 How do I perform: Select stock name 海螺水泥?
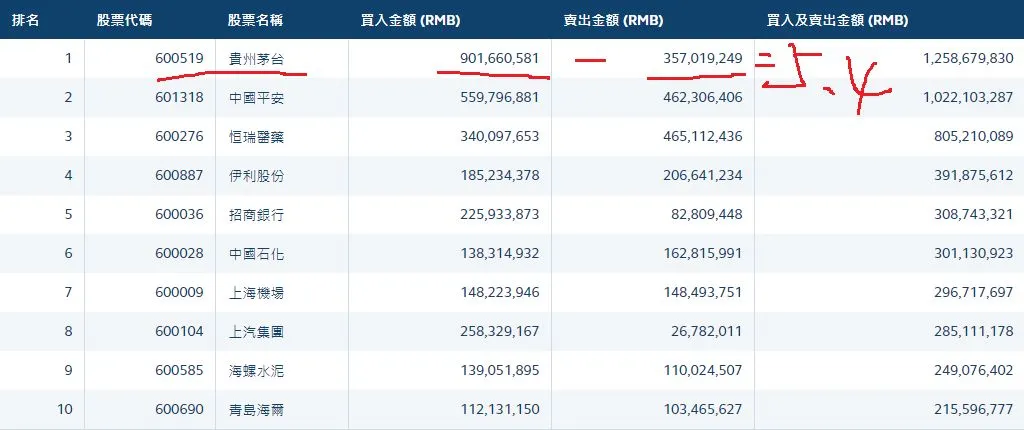(255, 371)
